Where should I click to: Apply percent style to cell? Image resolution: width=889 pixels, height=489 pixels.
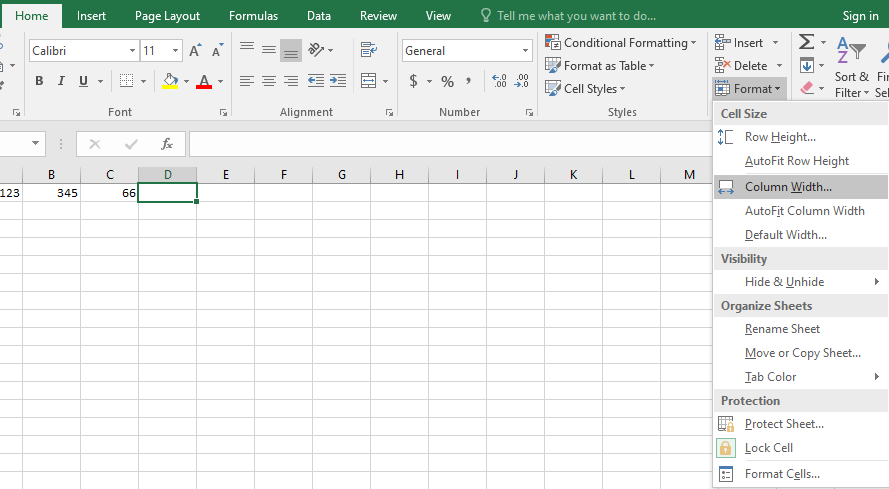tap(447, 82)
